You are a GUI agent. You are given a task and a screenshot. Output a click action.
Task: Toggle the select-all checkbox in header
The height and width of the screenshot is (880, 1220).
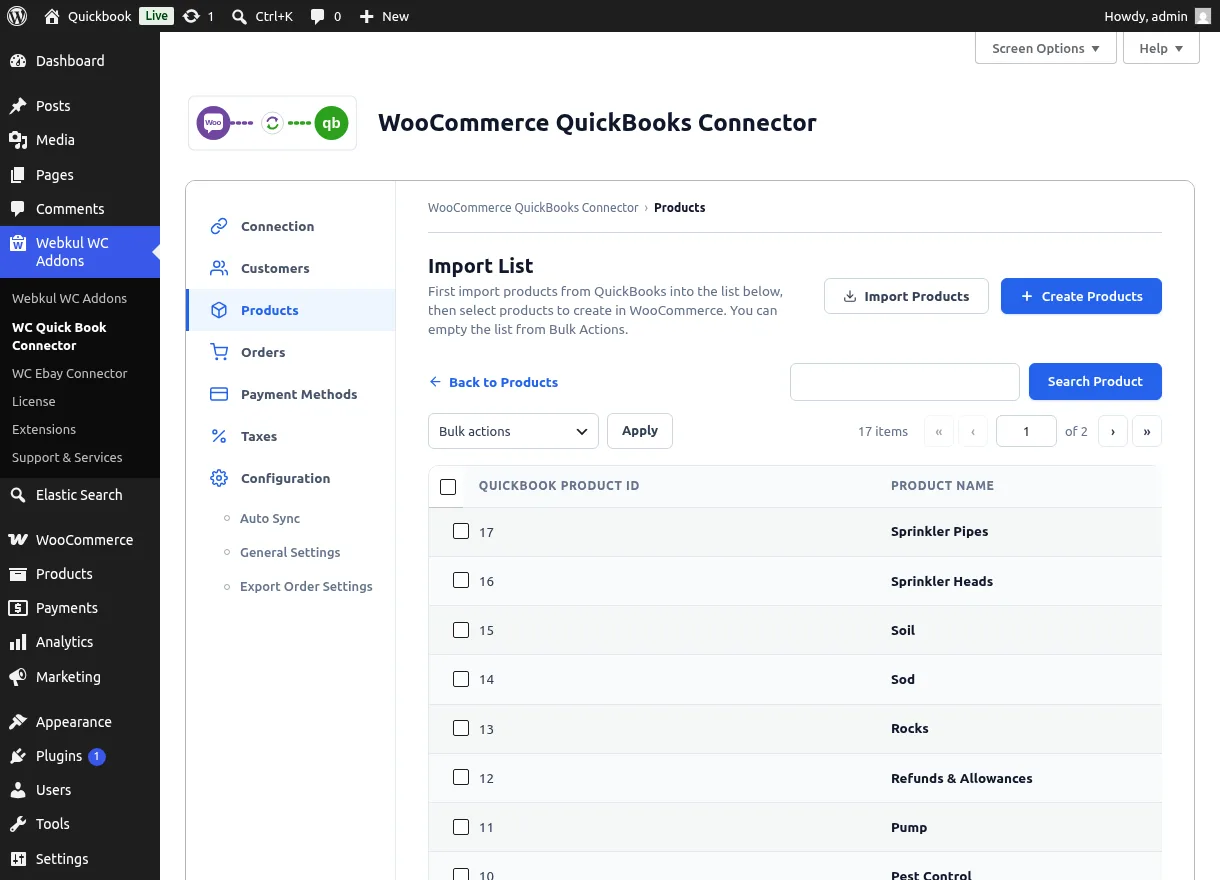pyautogui.click(x=448, y=487)
